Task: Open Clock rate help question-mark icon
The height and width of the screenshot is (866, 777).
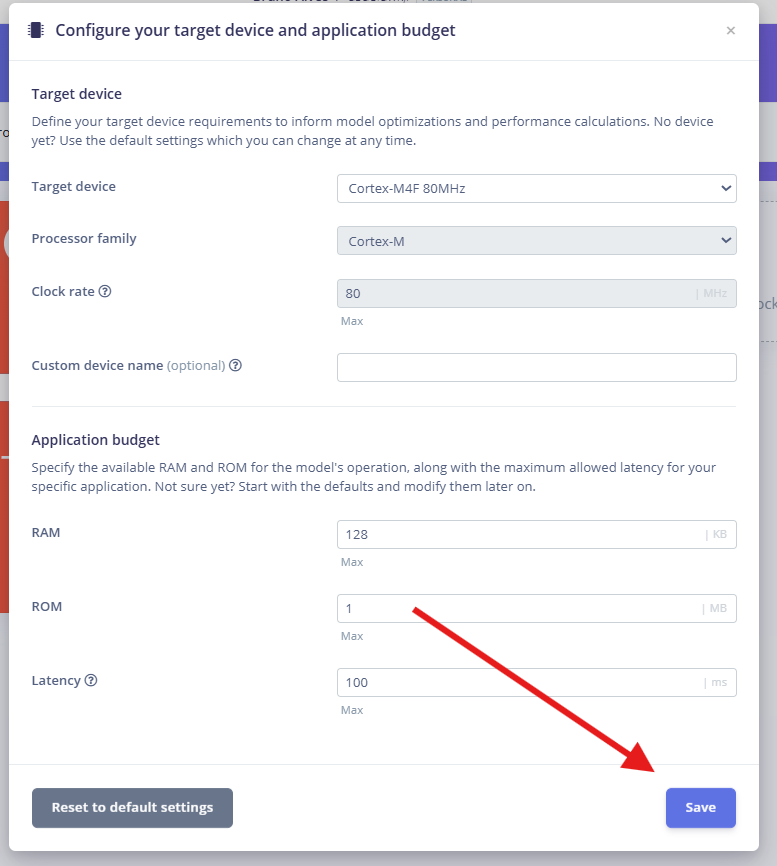Action: tap(105, 291)
